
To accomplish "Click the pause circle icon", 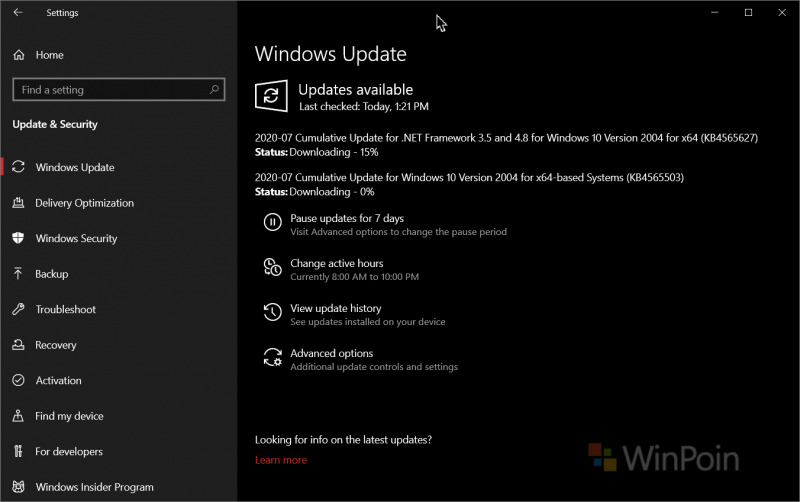I will (x=272, y=222).
